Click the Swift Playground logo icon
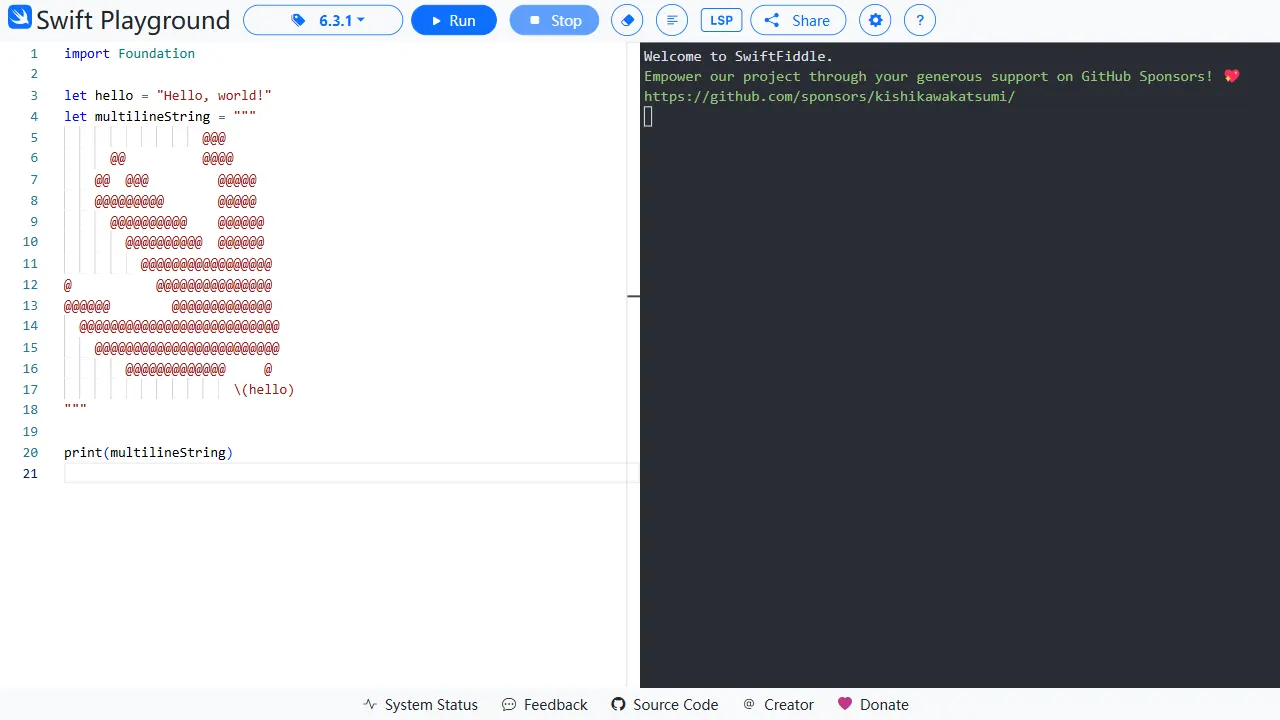 coord(20,19)
